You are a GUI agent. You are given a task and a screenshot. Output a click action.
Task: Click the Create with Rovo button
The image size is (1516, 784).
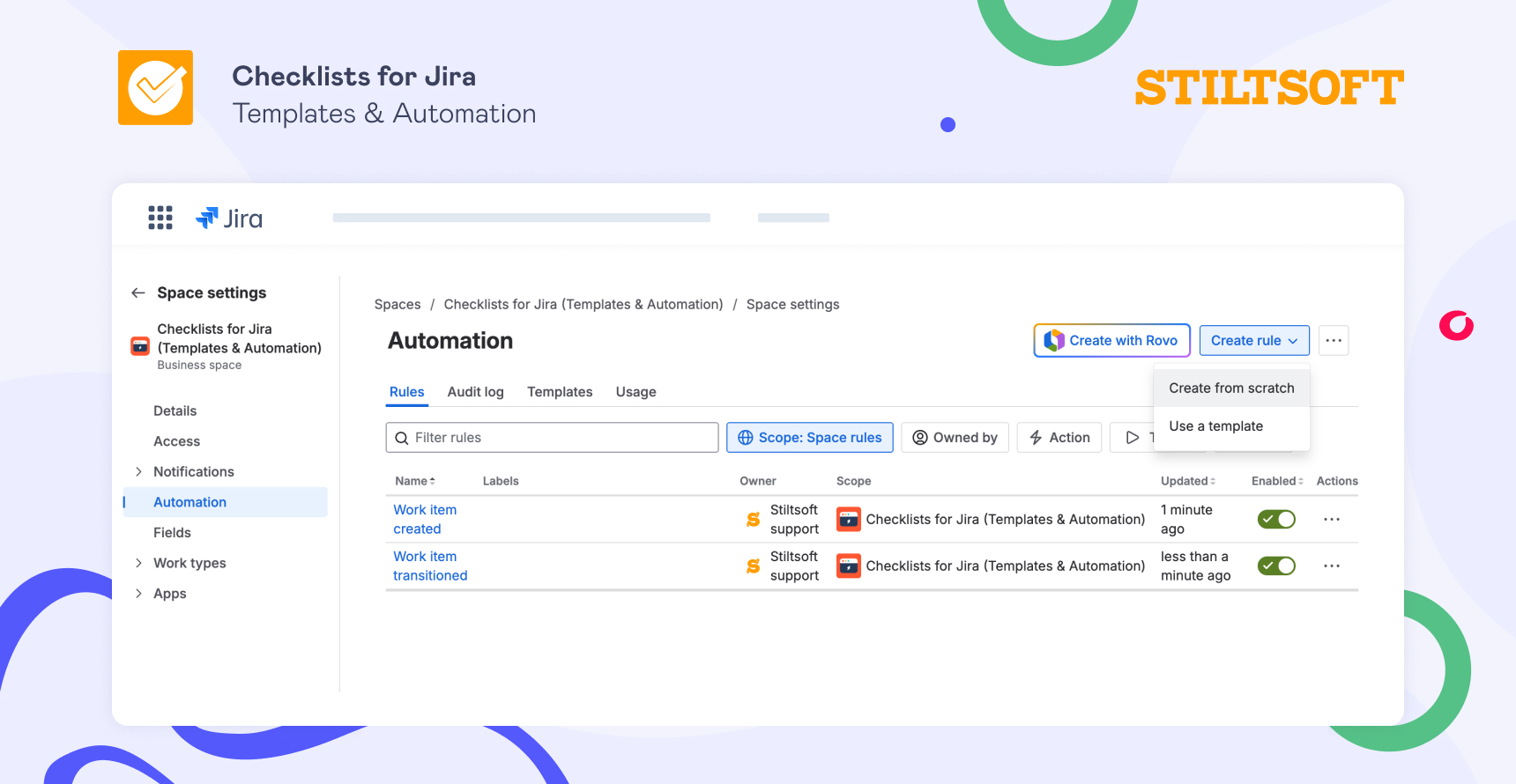[x=1111, y=341]
